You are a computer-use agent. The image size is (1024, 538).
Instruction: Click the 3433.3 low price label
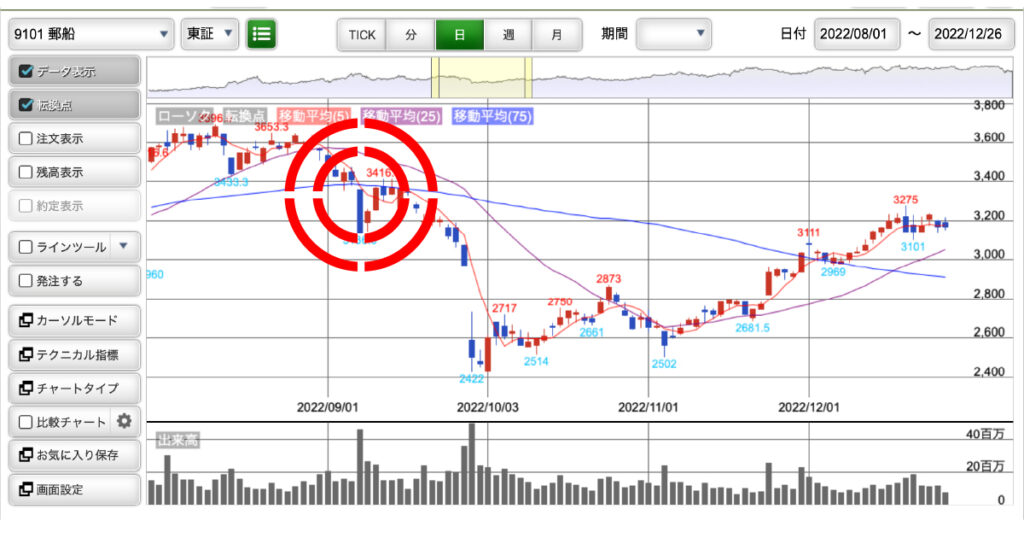[x=231, y=182]
